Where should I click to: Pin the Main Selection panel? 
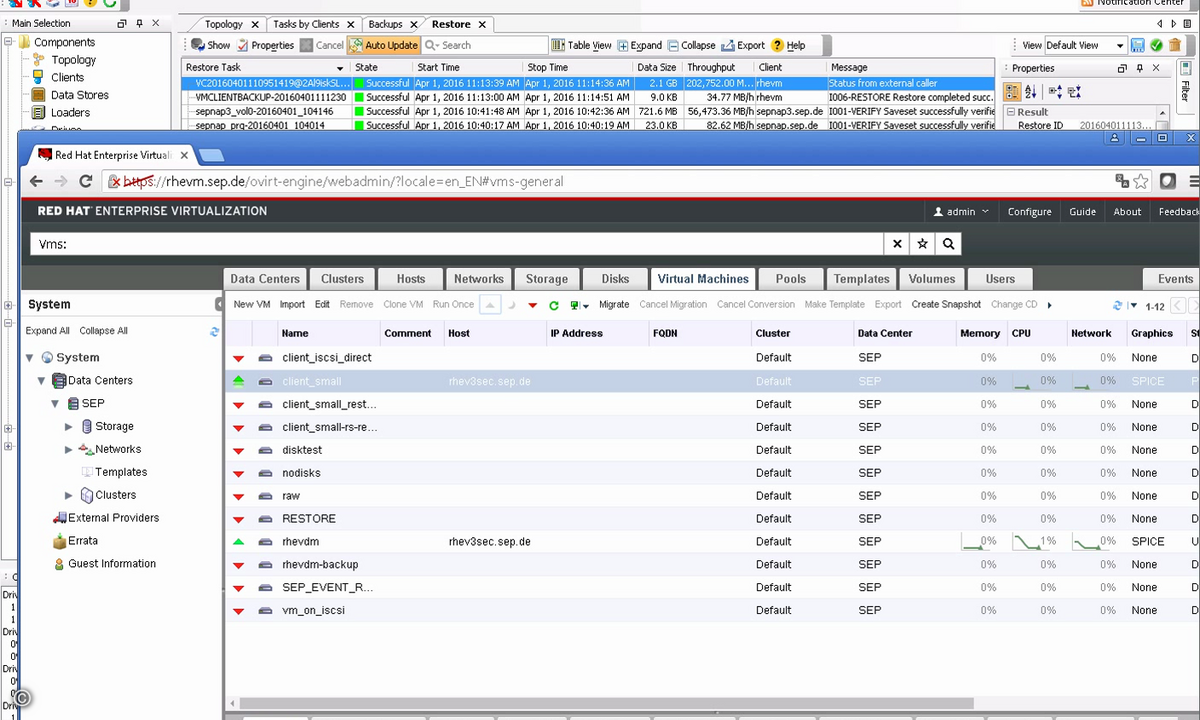click(139, 22)
